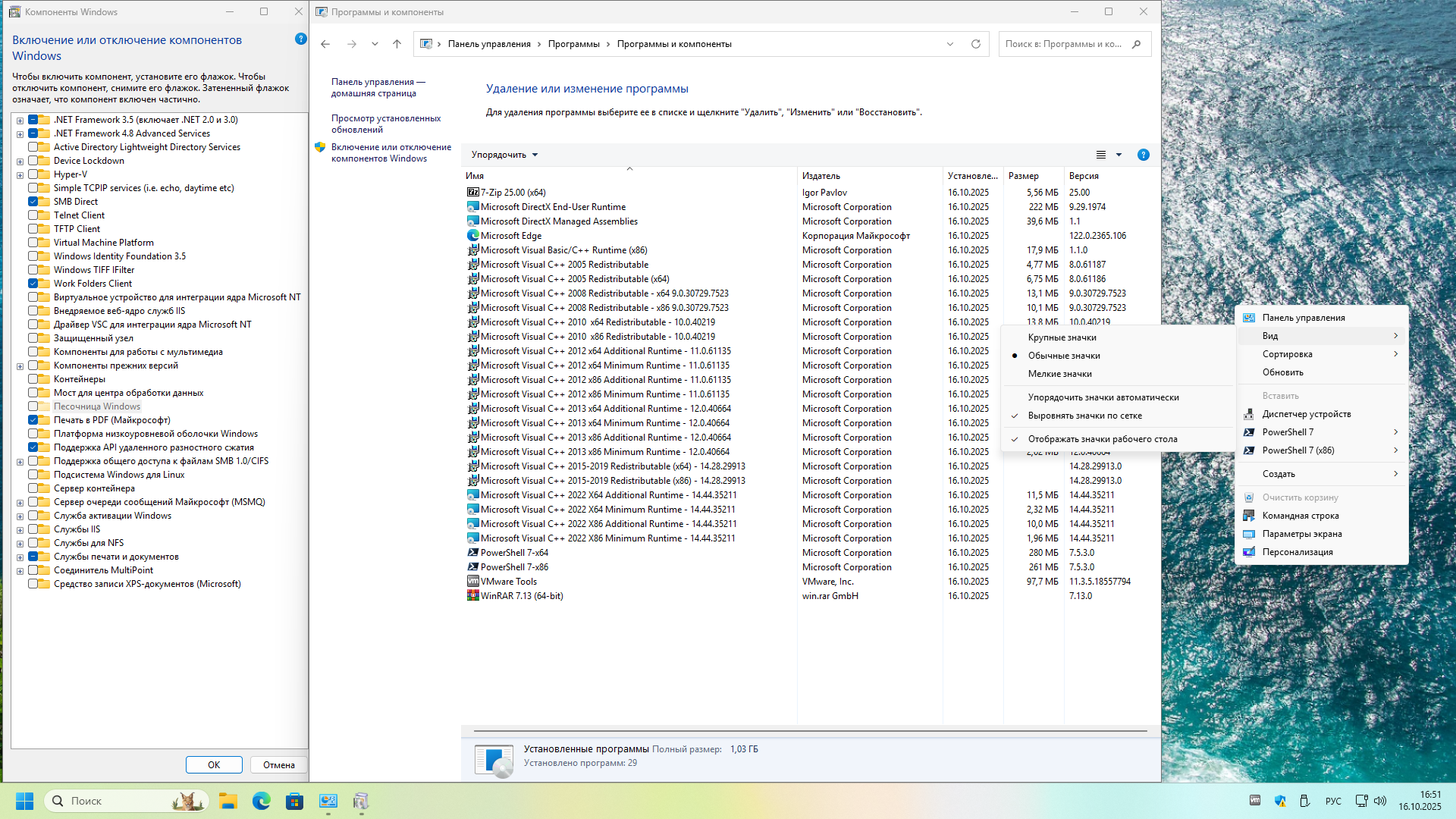
Task: Open Просмотр установленных обновлений link
Action: (385, 124)
